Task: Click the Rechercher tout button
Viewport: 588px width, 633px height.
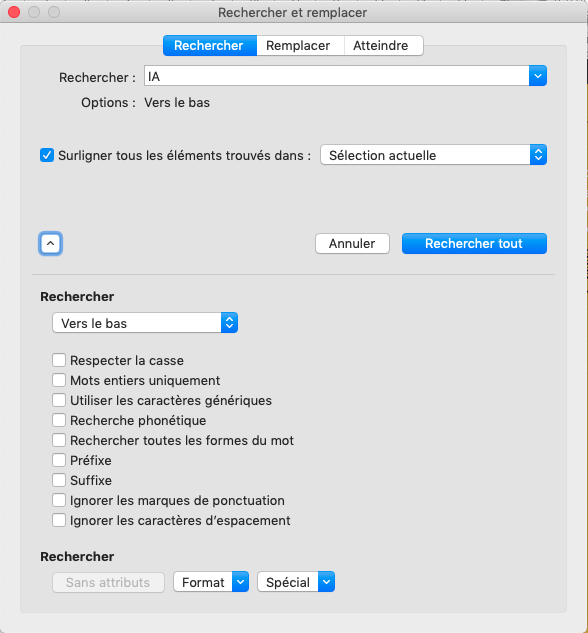Action: [474, 243]
